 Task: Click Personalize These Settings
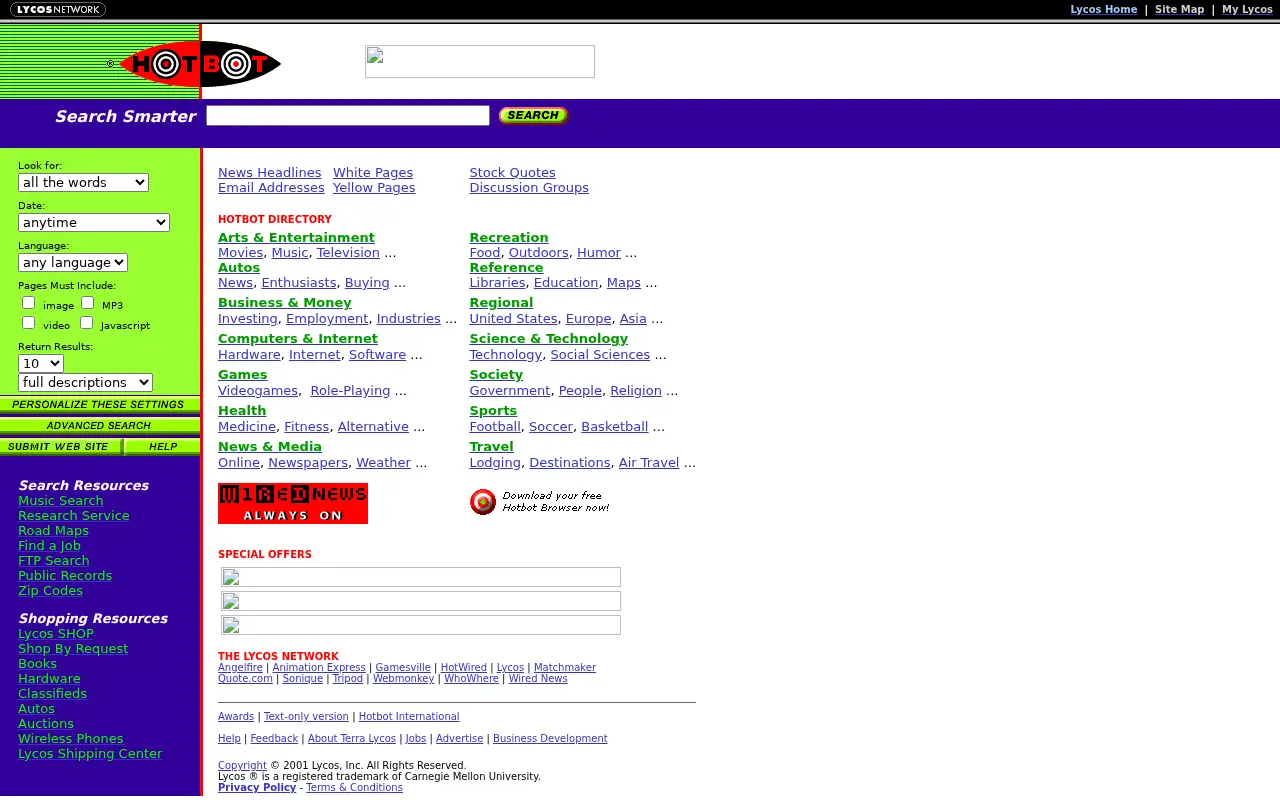[100, 405]
